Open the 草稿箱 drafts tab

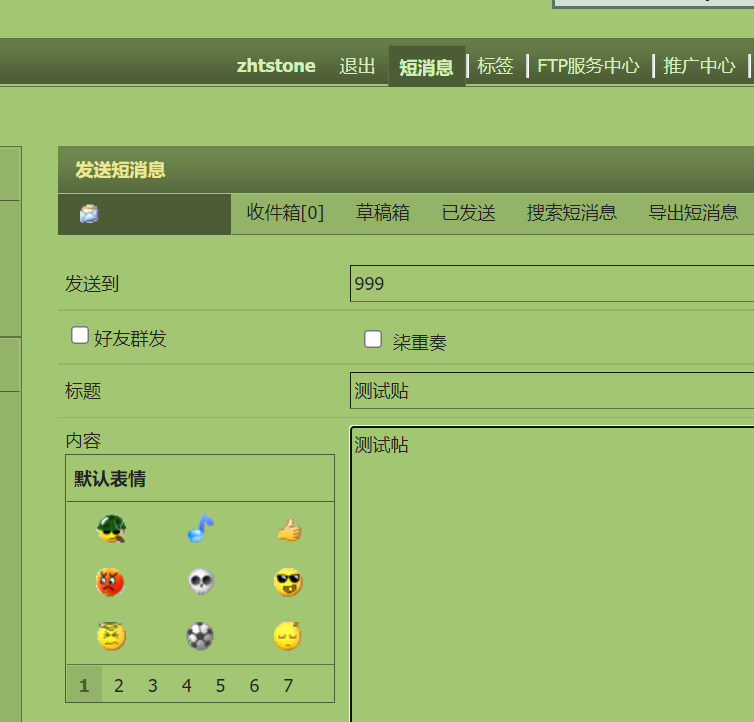382,213
